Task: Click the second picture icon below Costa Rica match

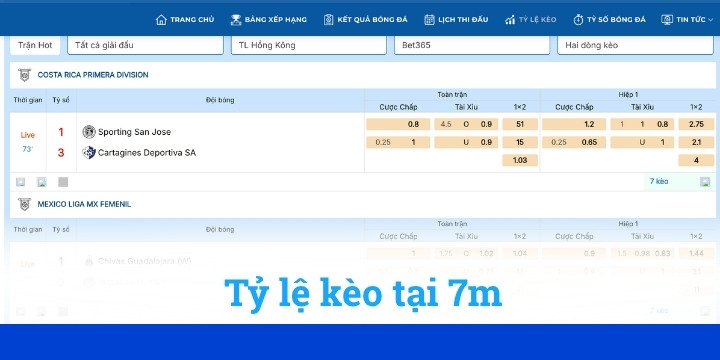Action: 42,182
